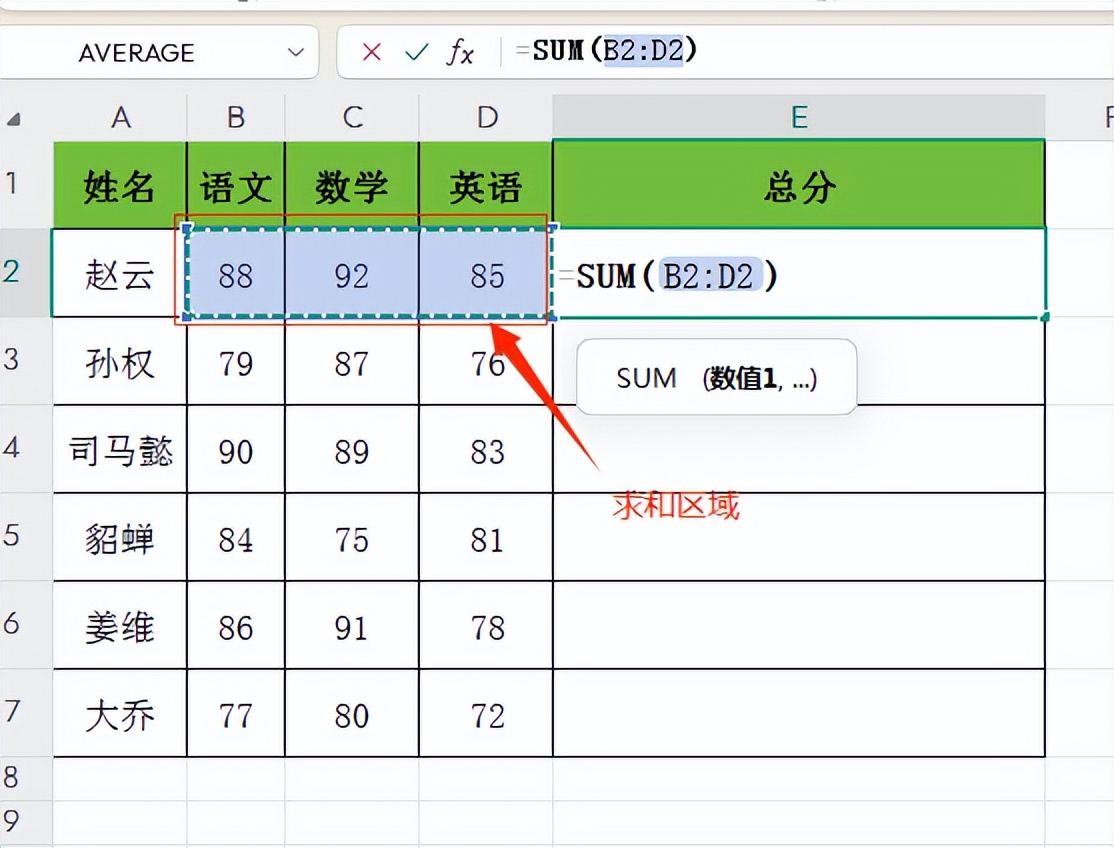Click the 总分 header cell

point(799,185)
